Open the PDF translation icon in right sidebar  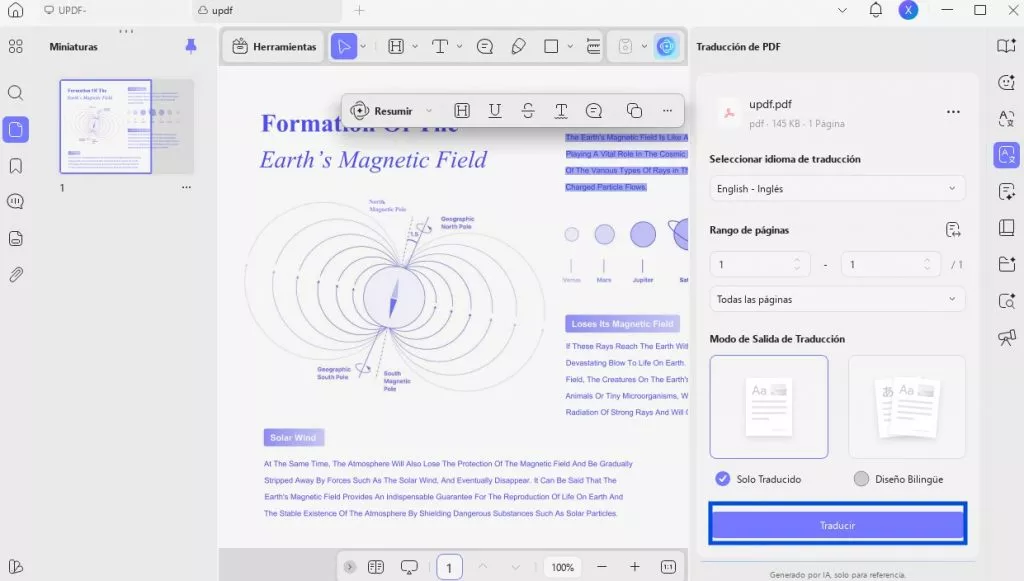(x=1006, y=155)
